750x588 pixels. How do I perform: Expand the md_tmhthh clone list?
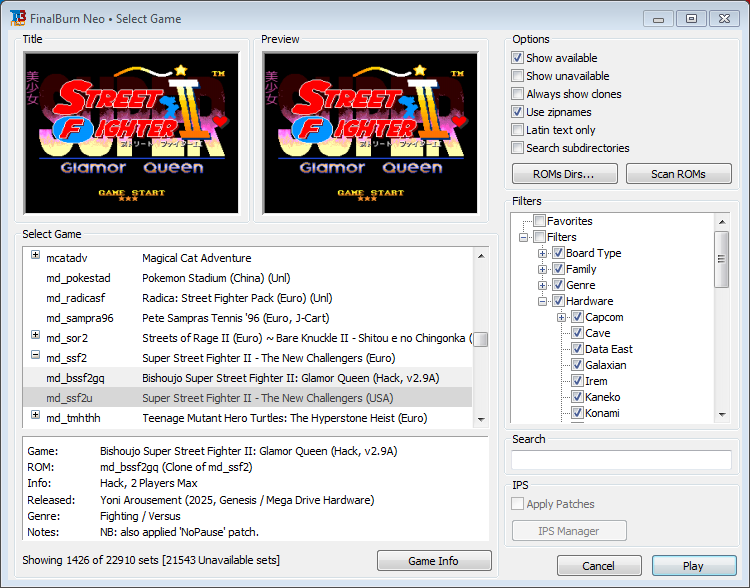coord(35,414)
